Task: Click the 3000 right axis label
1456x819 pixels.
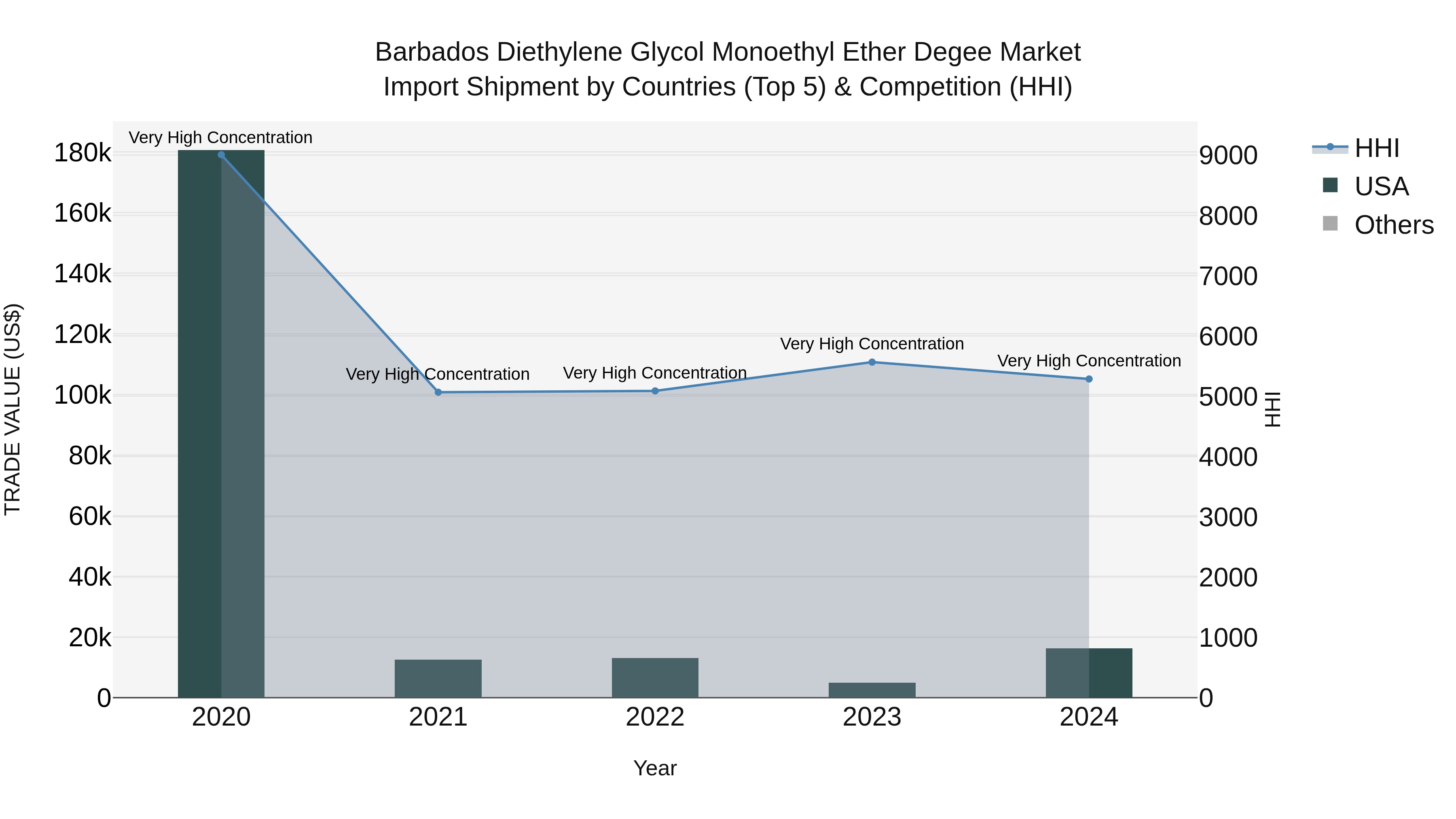Action: 1228,517
